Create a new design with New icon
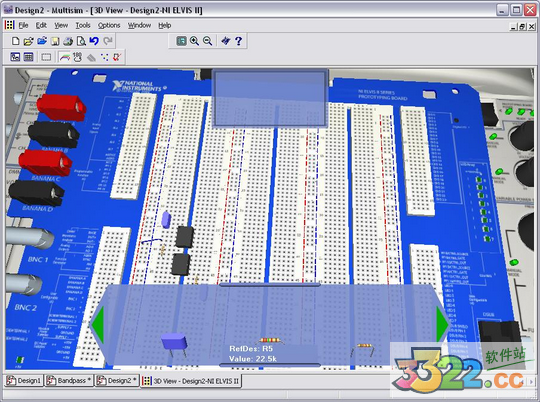Screen dimensions: 540x402 click(x=15, y=41)
